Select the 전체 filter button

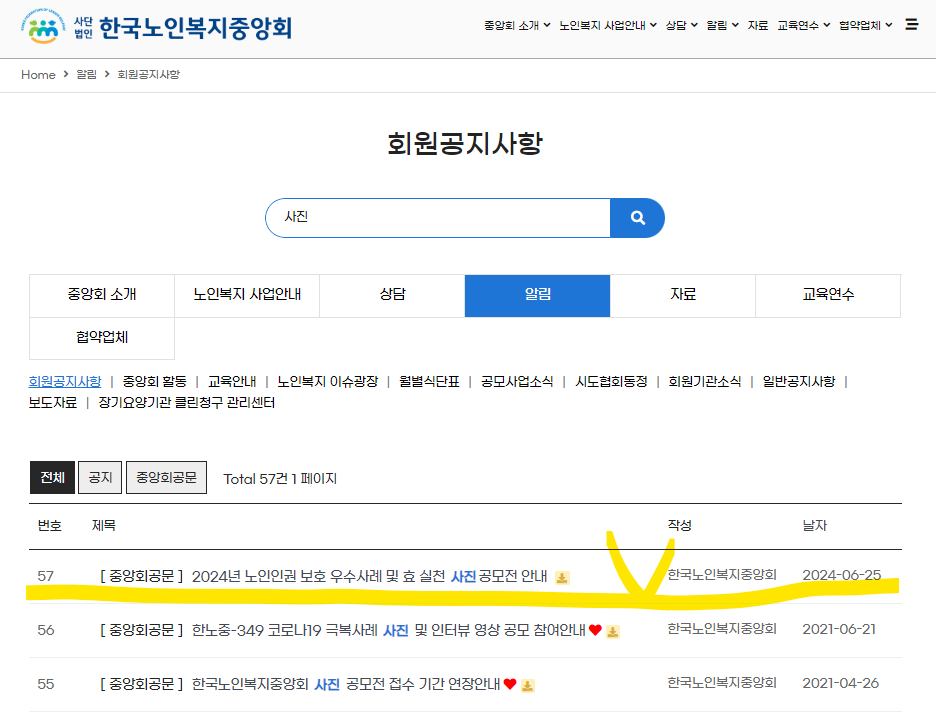click(x=52, y=477)
